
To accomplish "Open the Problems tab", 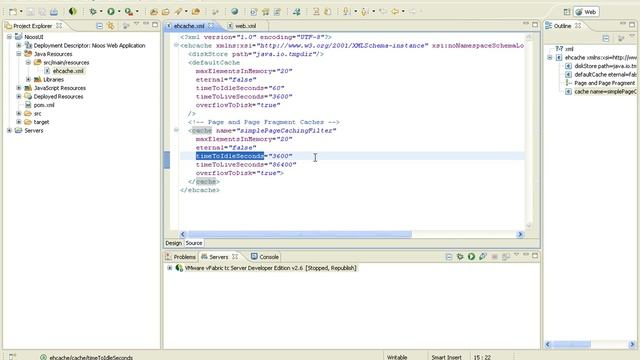I will [x=180, y=257].
